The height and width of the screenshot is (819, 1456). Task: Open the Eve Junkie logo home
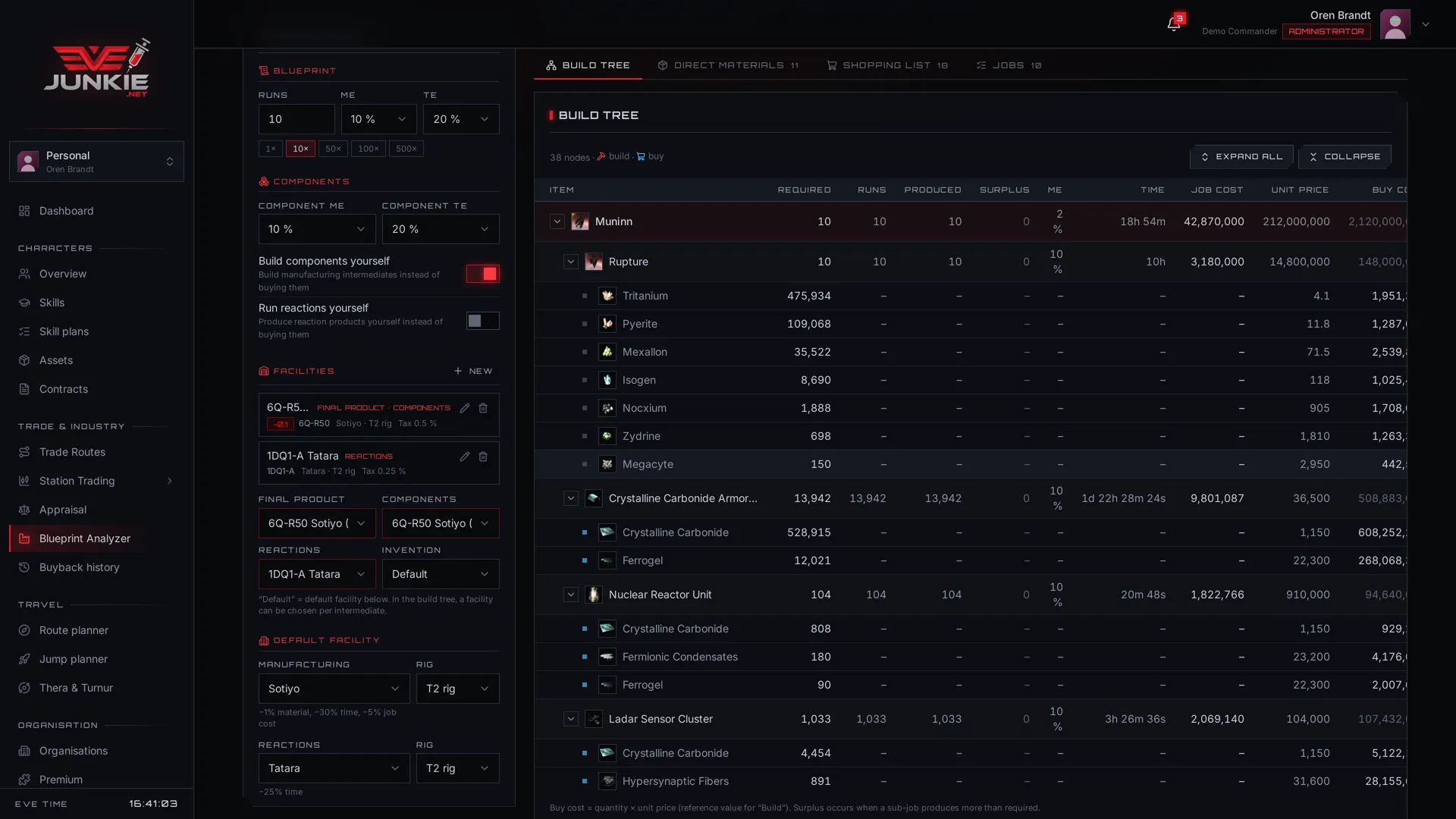(96, 68)
